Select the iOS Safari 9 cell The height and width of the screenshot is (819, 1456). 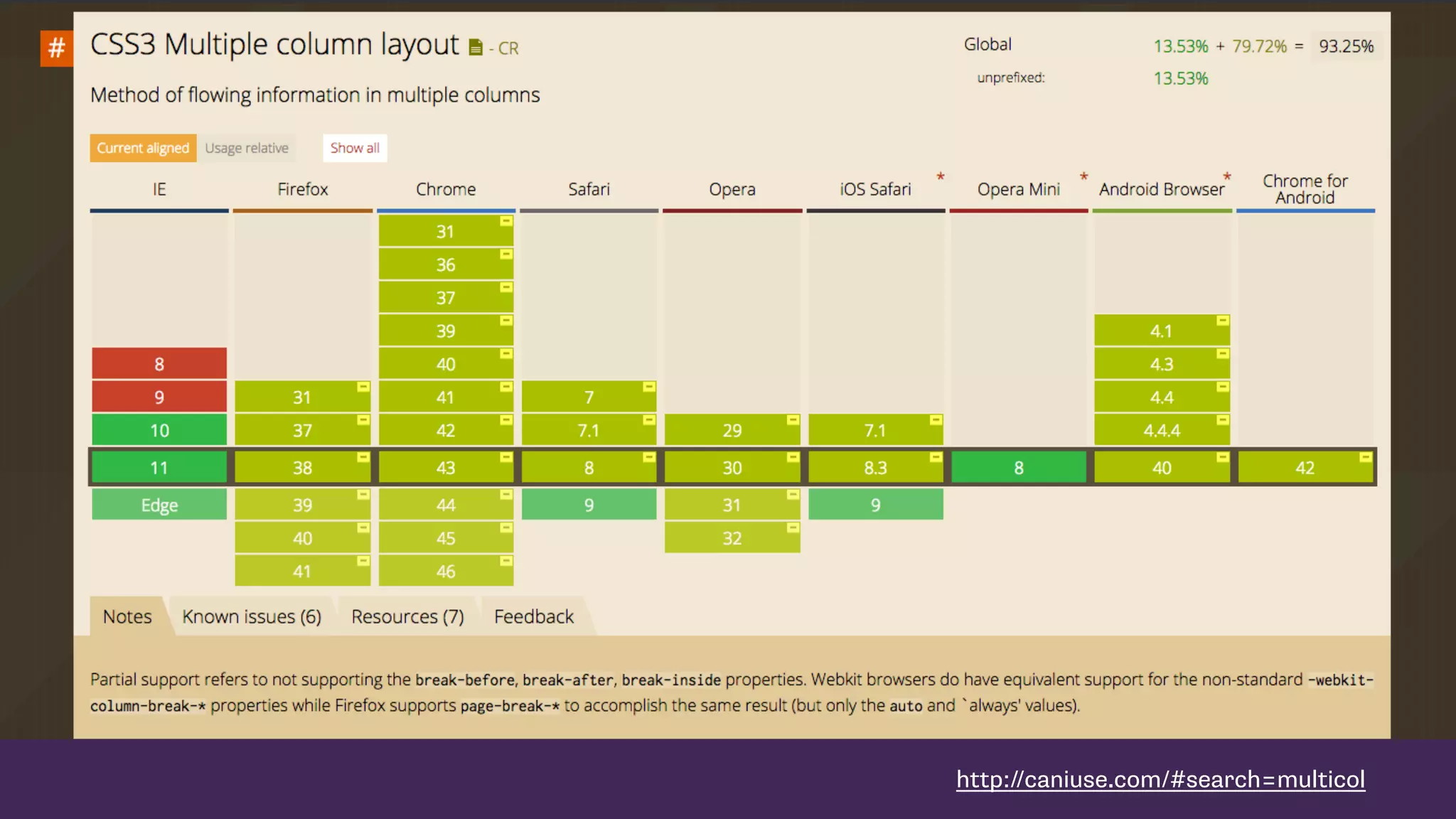876,505
